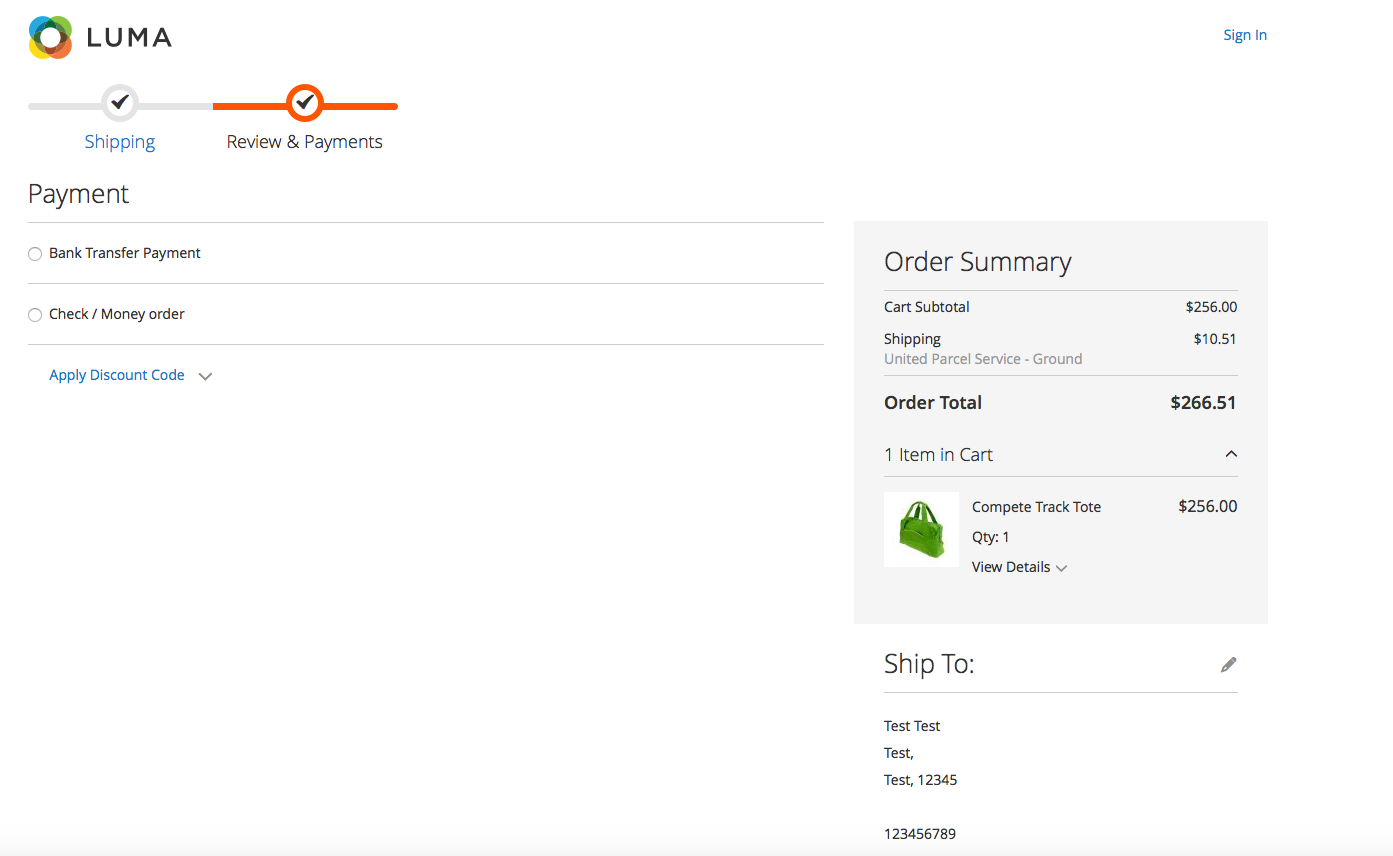Click the Apply Discount Code link text

click(117, 375)
